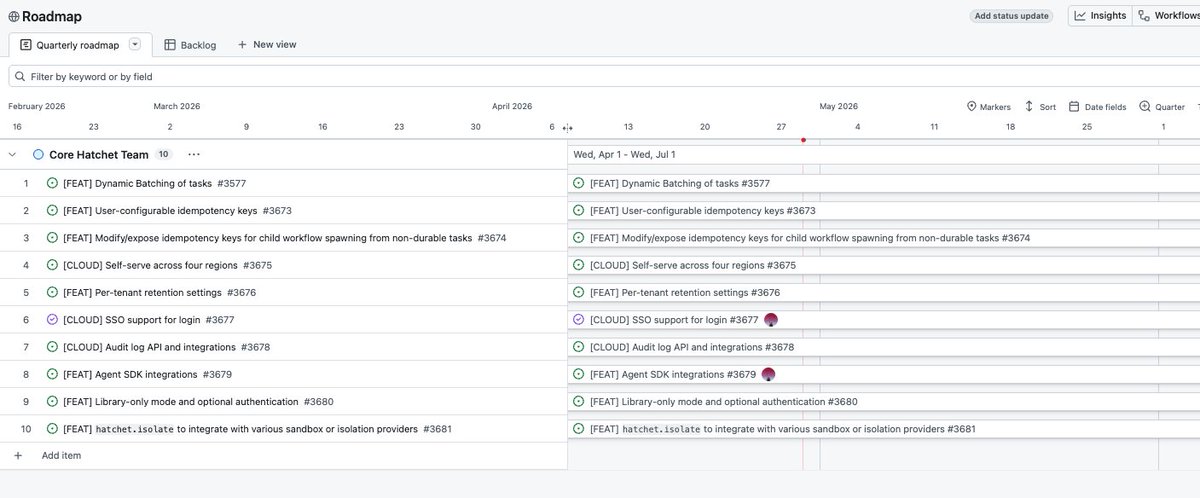
Task: Open SSO support for login #3677 in table
Action: 148,320
